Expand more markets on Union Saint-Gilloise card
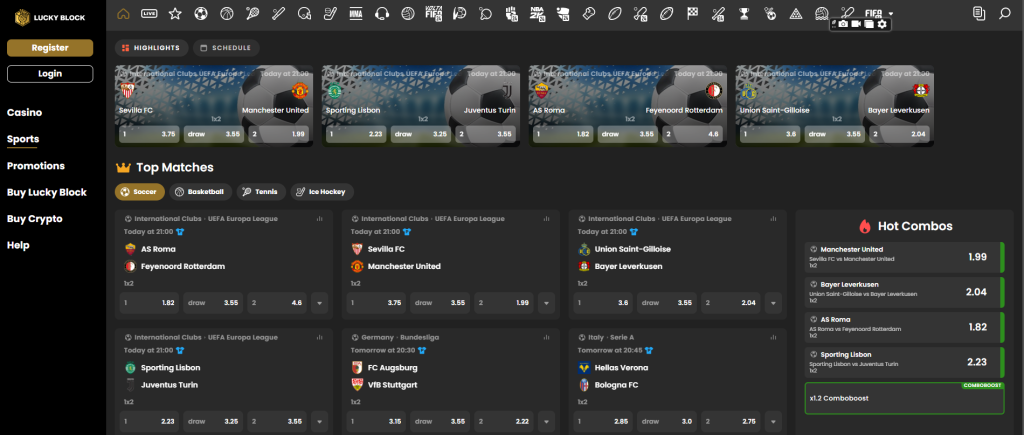Viewport: 1024px width, 435px height. coord(773,303)
